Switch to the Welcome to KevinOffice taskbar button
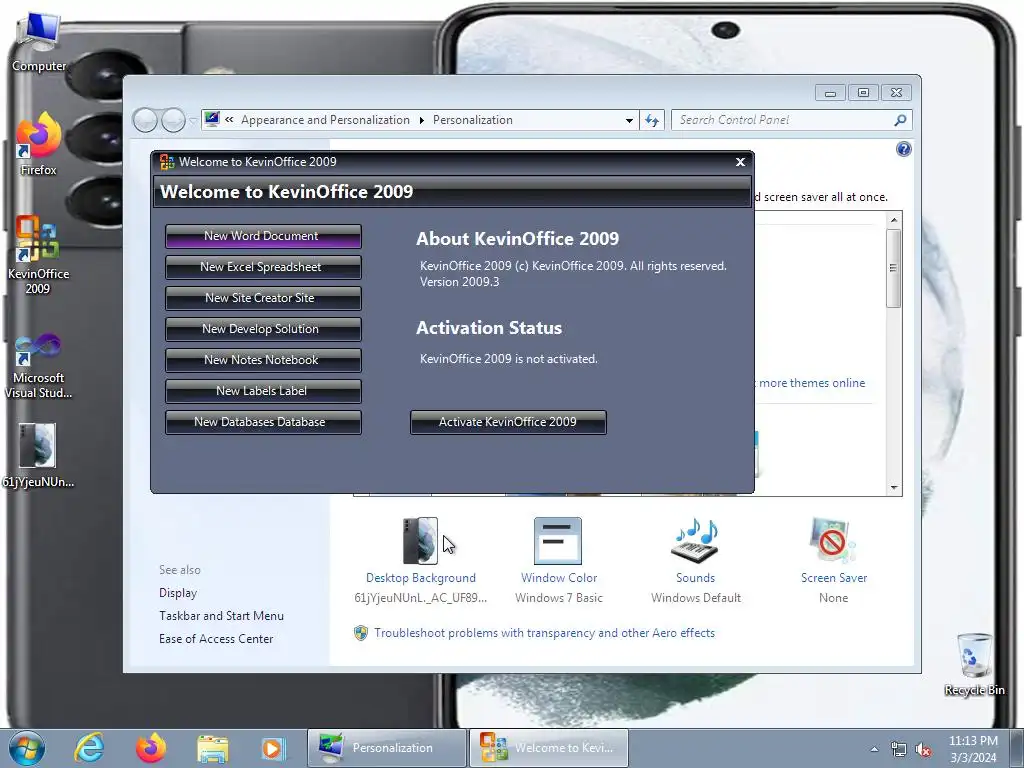The height and width of the screenshot is (768, 1024). (x=549, y=748)
